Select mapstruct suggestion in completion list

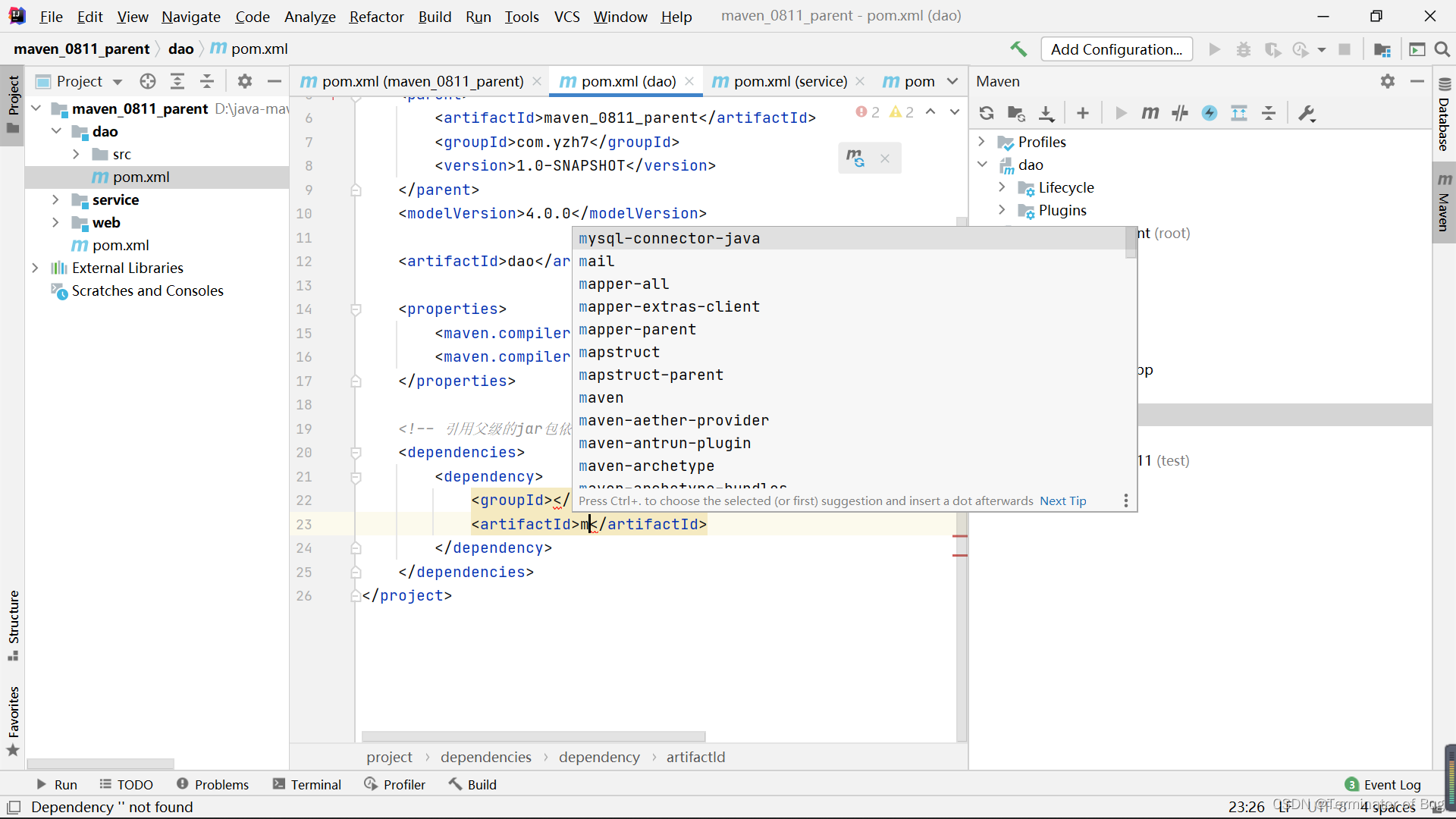(849, 352)
